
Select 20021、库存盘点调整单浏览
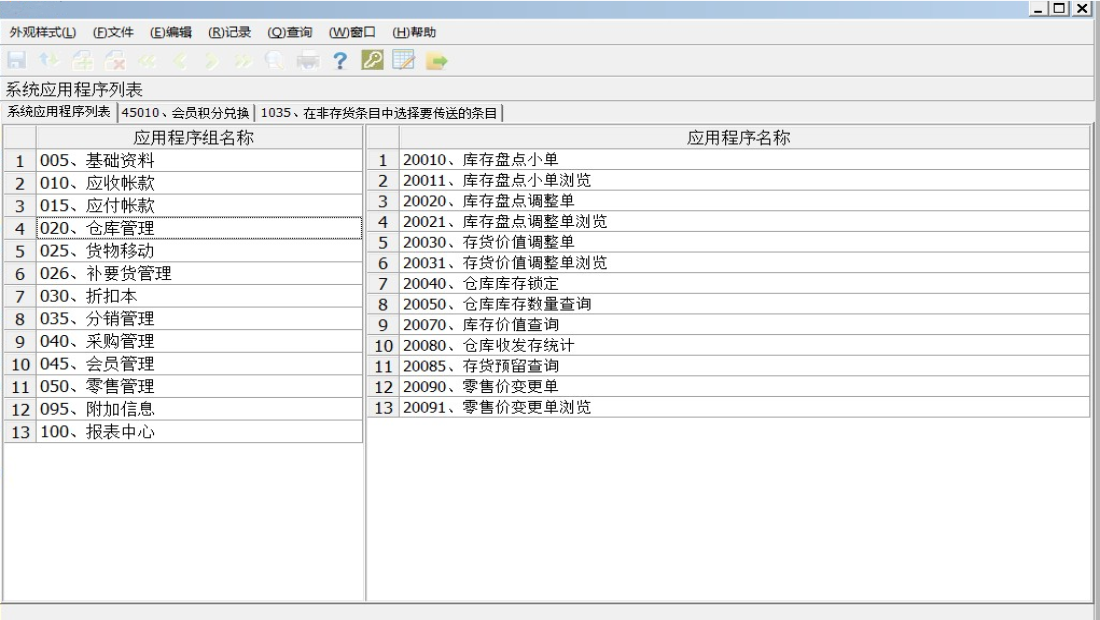click(744, 222)
